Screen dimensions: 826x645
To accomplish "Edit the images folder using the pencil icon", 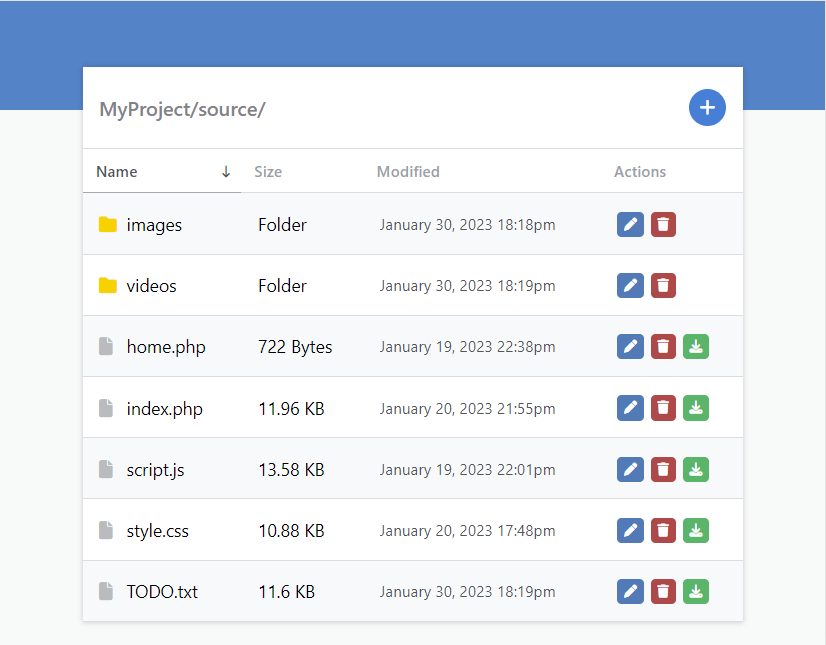I will (630, 224).
